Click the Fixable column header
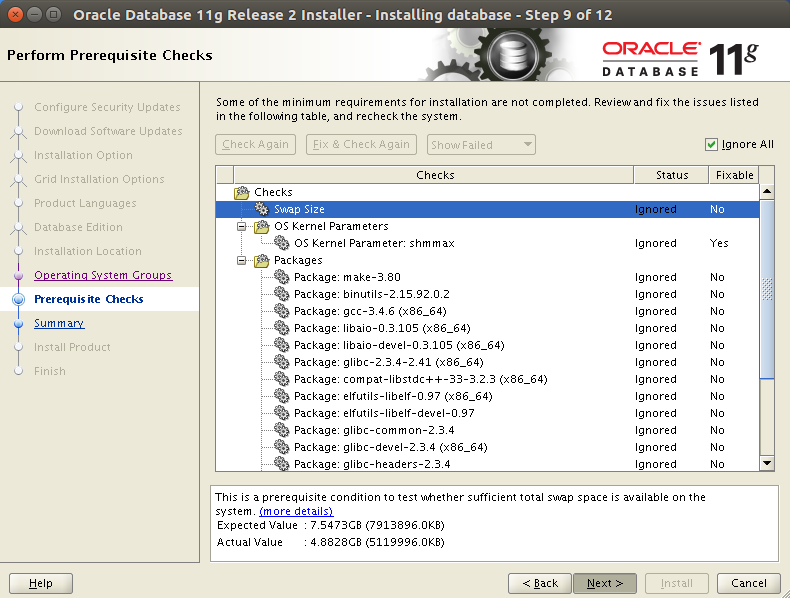This screenshot has height=598, width=790. (x=734, y=175)
